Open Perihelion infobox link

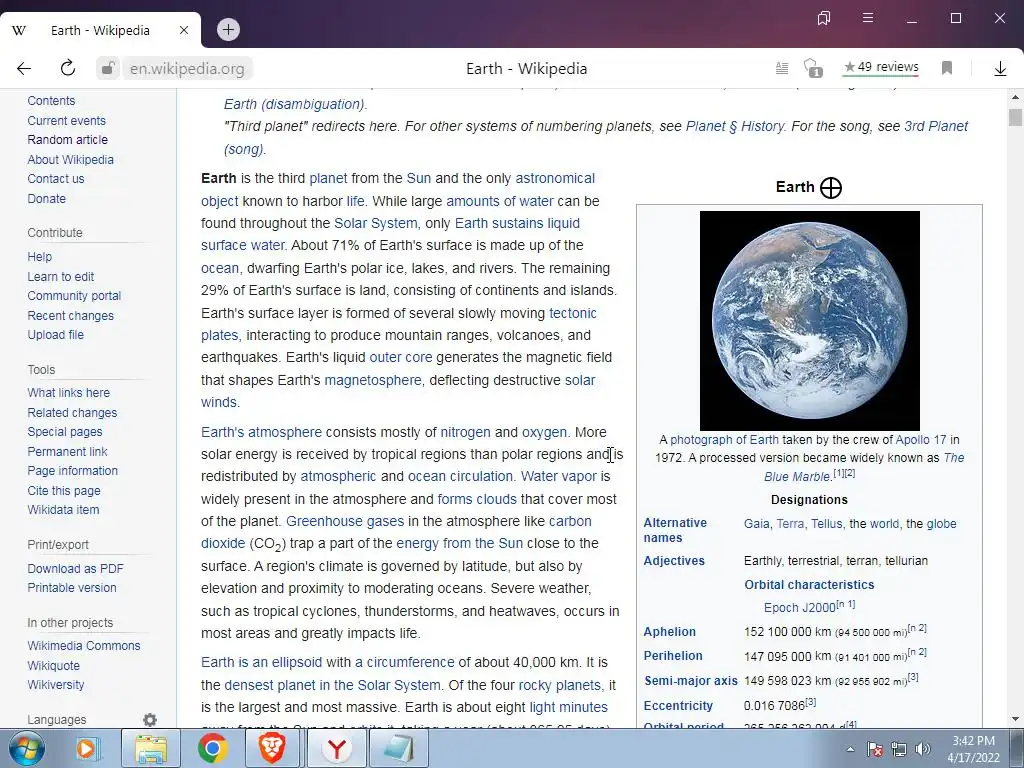[x=673, y=656]
